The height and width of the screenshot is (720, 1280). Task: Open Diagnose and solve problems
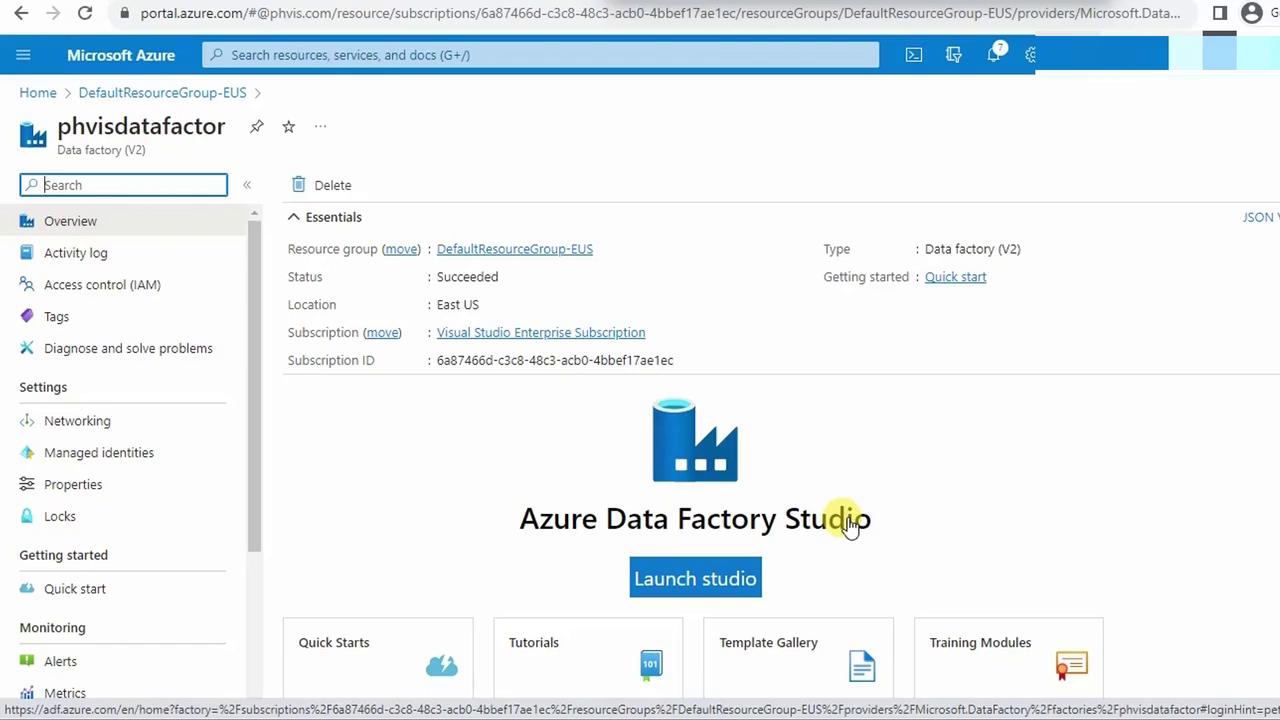(128, 349)
